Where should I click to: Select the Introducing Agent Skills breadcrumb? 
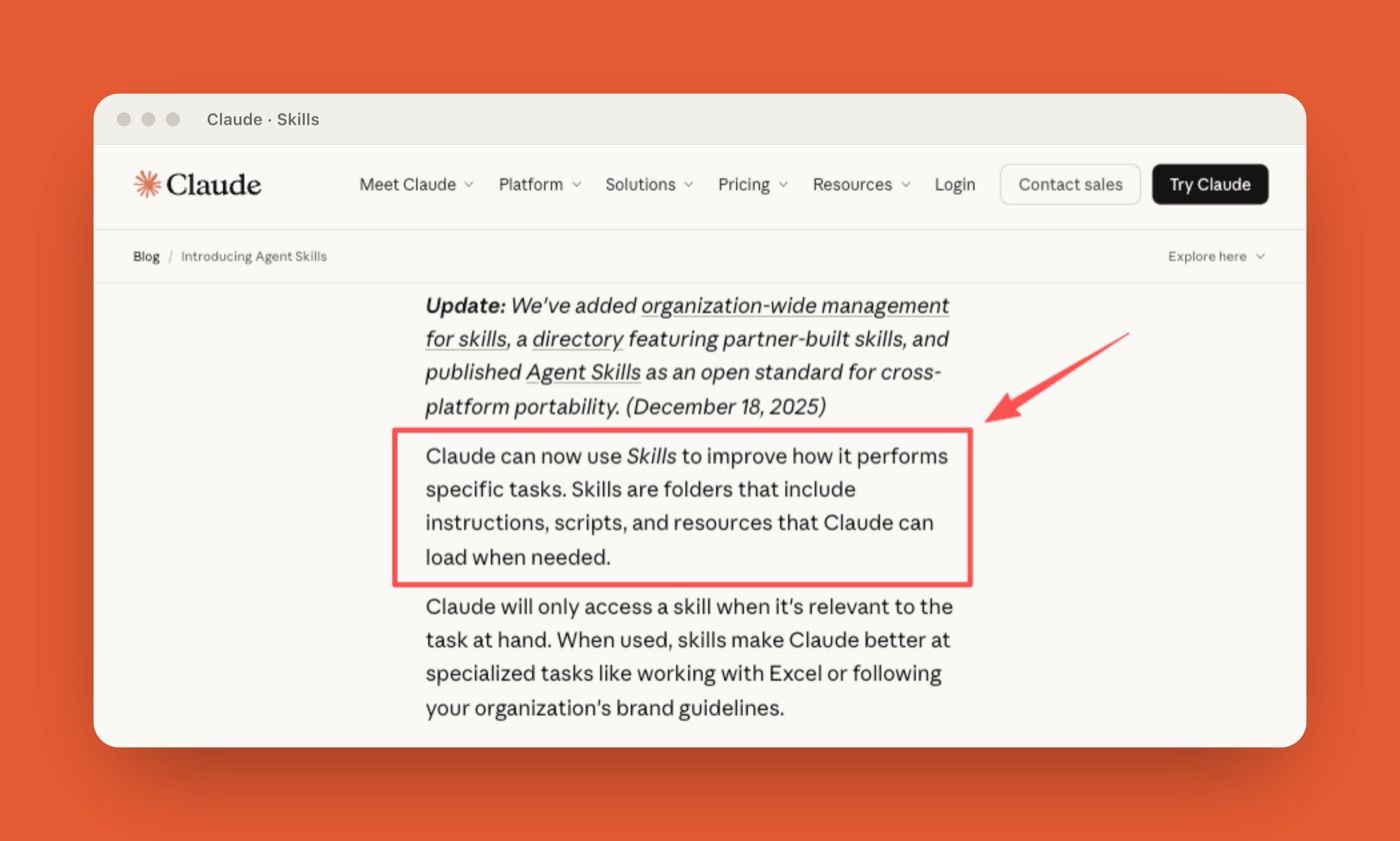pos(254,257)
